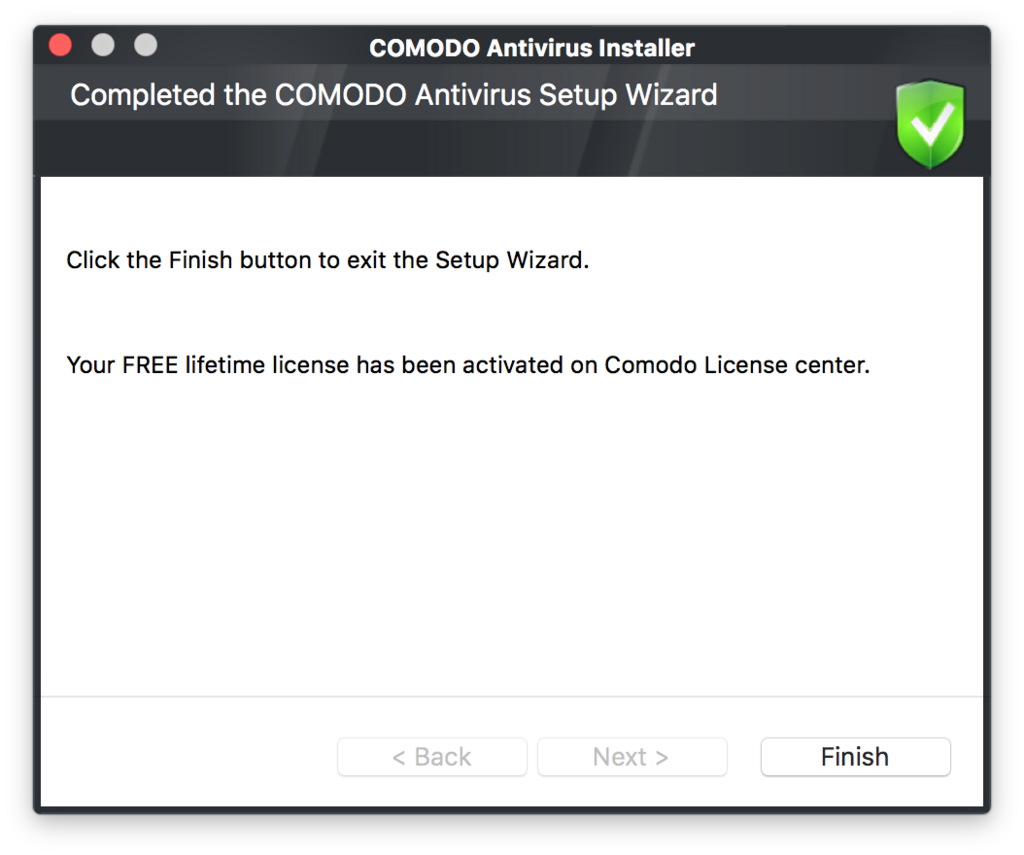1024x855 pixels.
Task: Click the gray zoom window button
Action: coord(146,45)
